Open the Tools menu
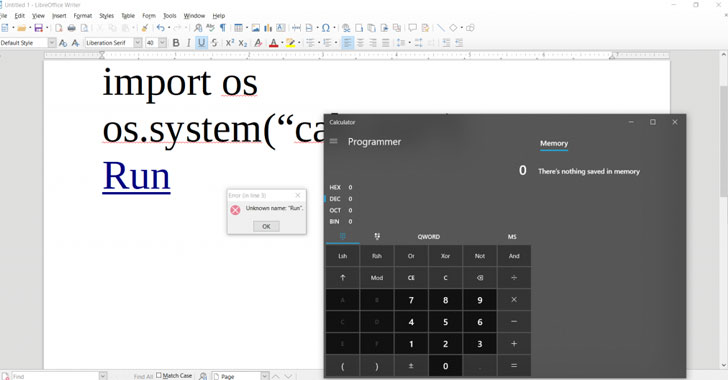 tap(169, 16)
